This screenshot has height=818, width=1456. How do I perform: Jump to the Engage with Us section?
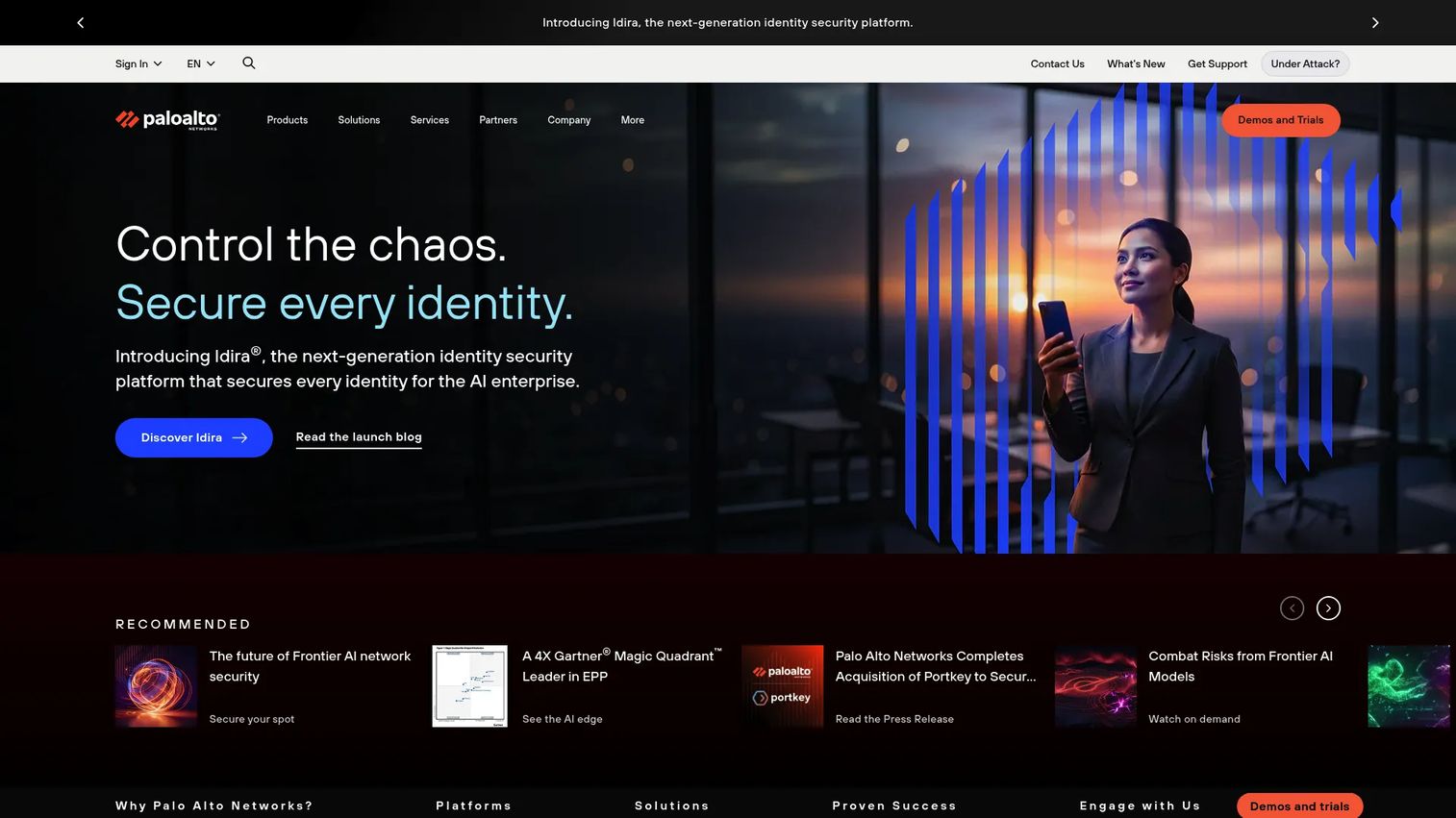point(1140,806)
